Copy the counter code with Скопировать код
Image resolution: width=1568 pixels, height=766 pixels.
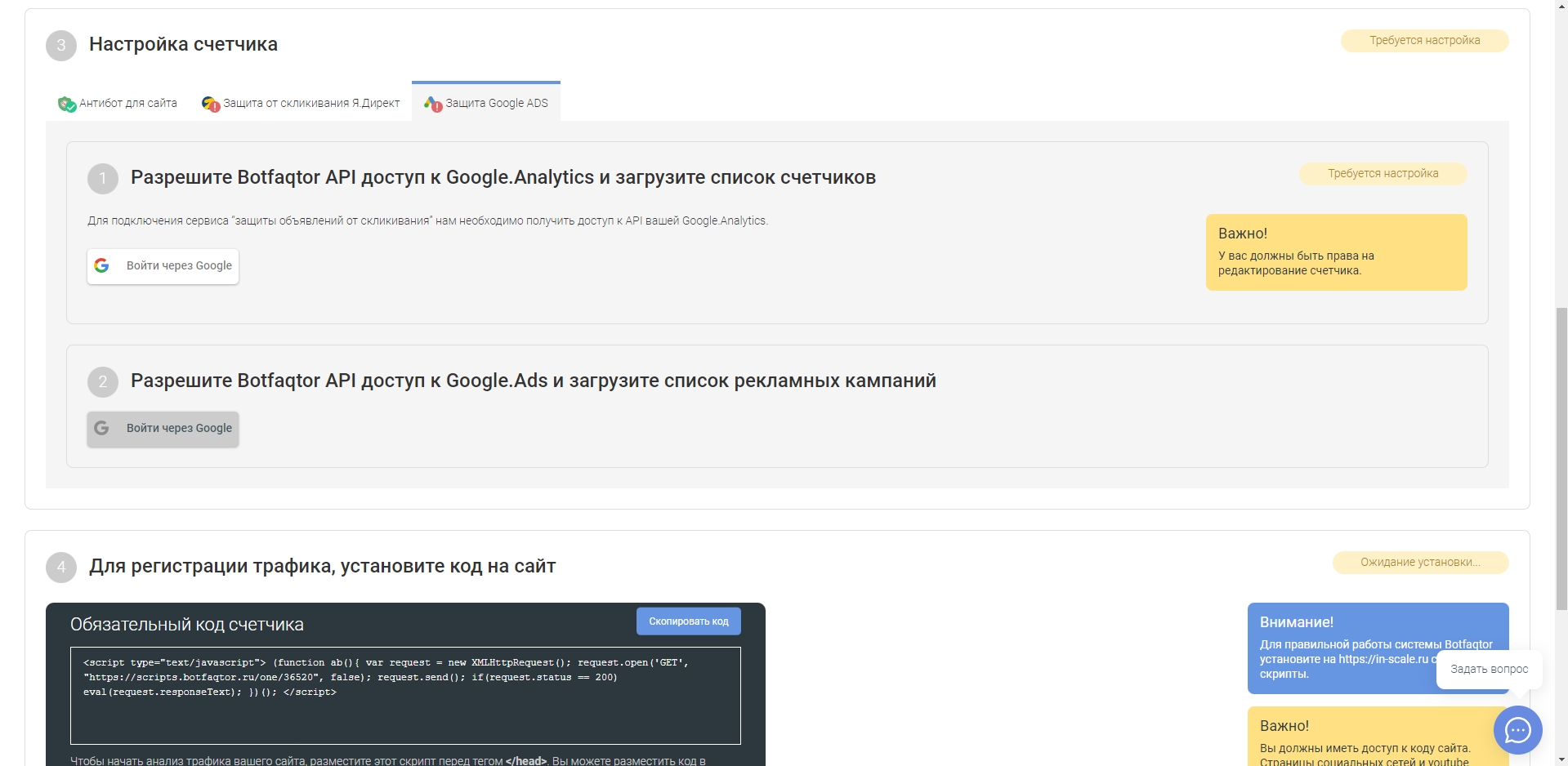tap(689, 621)
